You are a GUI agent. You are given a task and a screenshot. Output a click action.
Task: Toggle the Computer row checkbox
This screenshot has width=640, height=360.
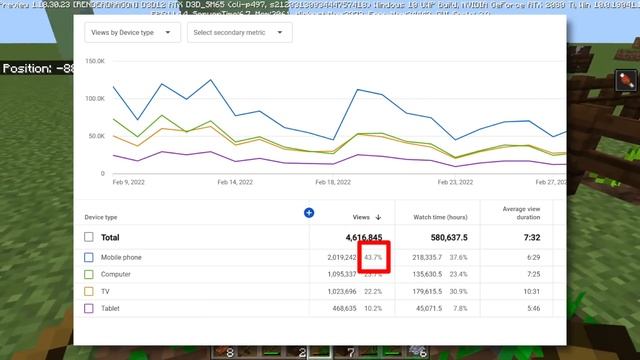(89, 274)
